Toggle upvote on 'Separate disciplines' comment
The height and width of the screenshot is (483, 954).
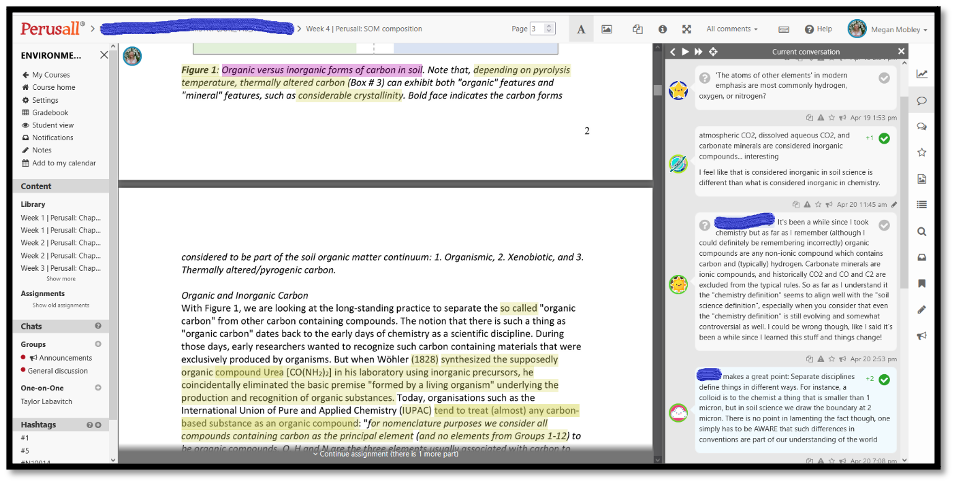click(884, 379)
